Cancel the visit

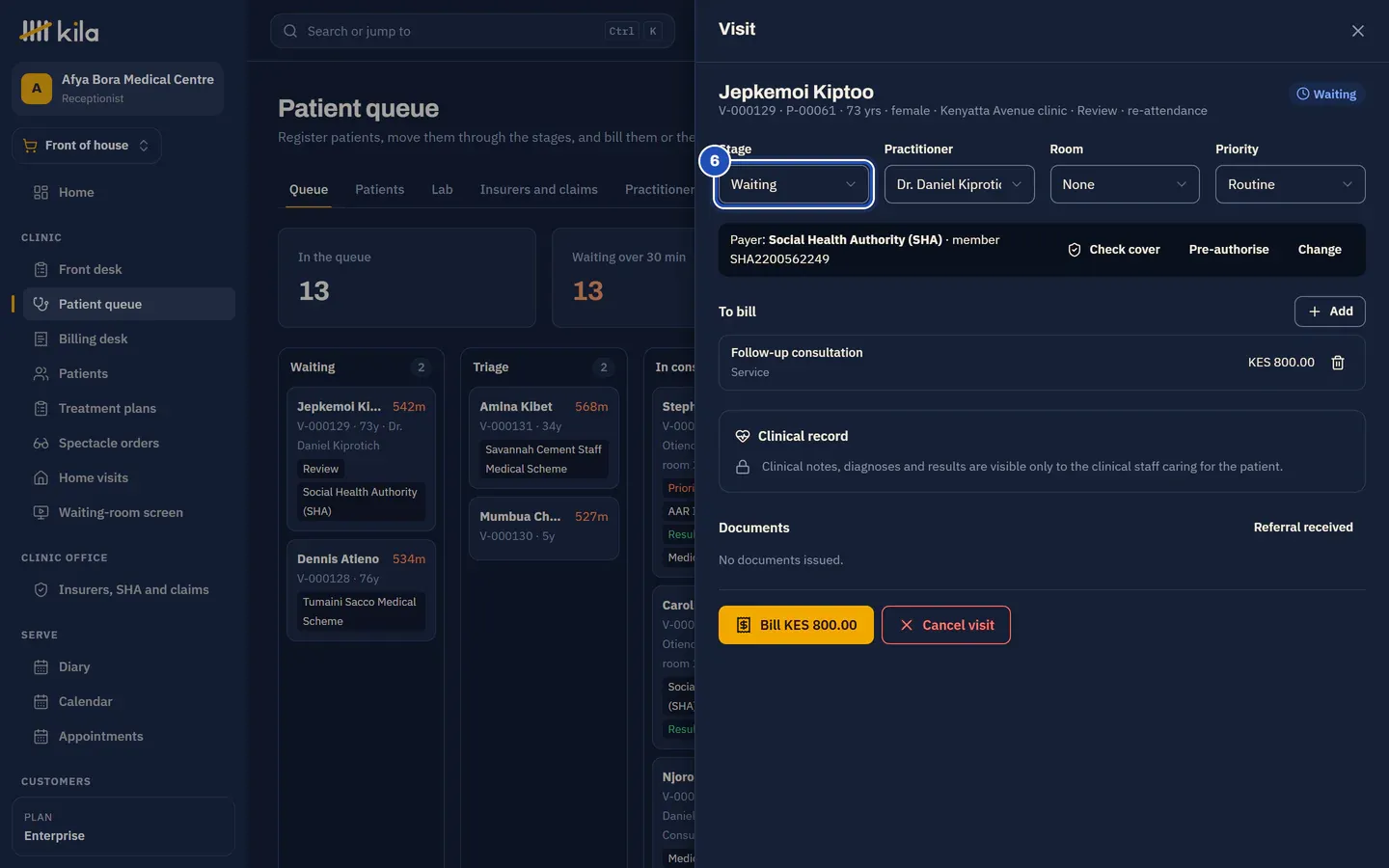click(x=946, y=625)
